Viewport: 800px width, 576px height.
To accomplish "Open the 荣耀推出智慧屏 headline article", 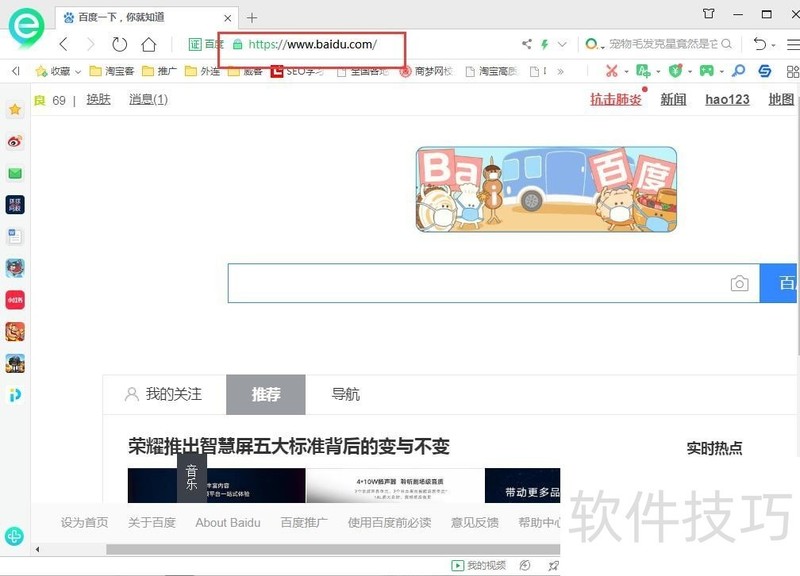I will coord(289,446).
